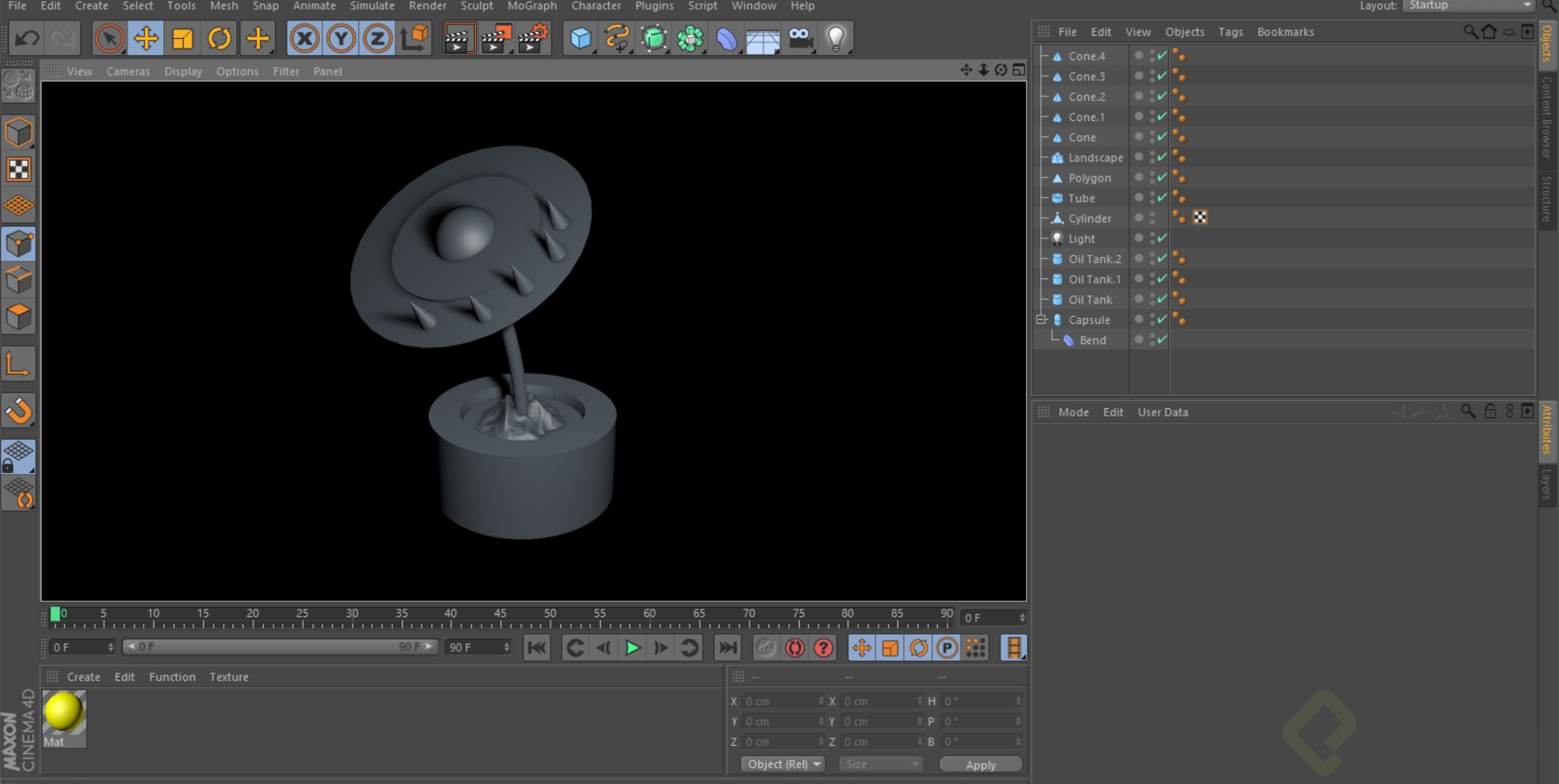1559x784 pixels.
Task: Open the Layout Startup dropdown
Action: click(1468, 6)
